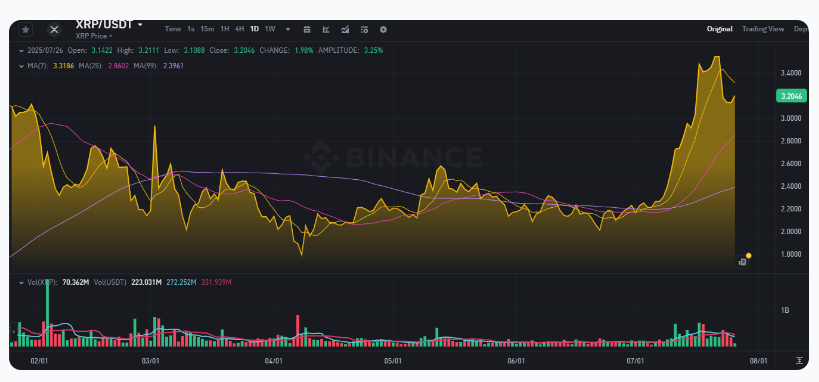Switch to the 4H interval
The image size is (819, 382).
pyautogui.click(x=239, y=29)
